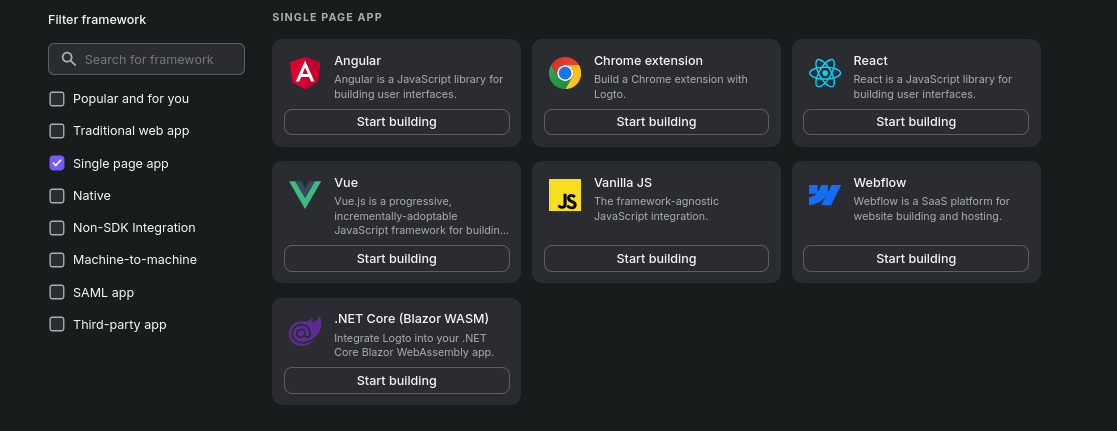Screen dimensions: 1117x431
Task: Click the React atom logo icon
Action: tap(824, 73)
